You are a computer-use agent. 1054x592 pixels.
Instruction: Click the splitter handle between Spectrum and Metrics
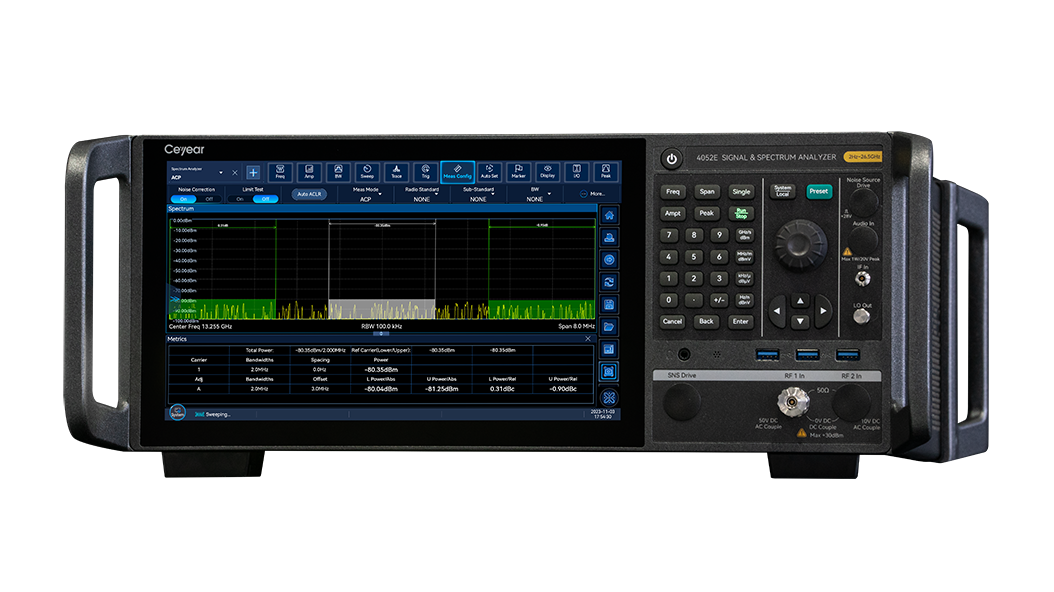381,333
